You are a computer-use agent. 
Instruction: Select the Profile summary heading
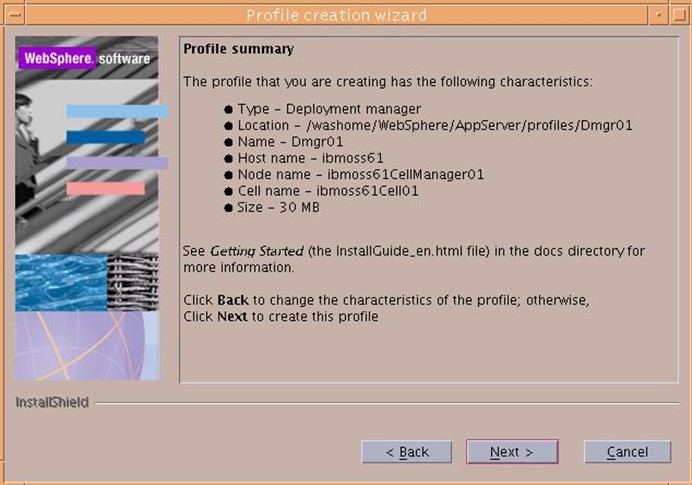tap(239, 49)
